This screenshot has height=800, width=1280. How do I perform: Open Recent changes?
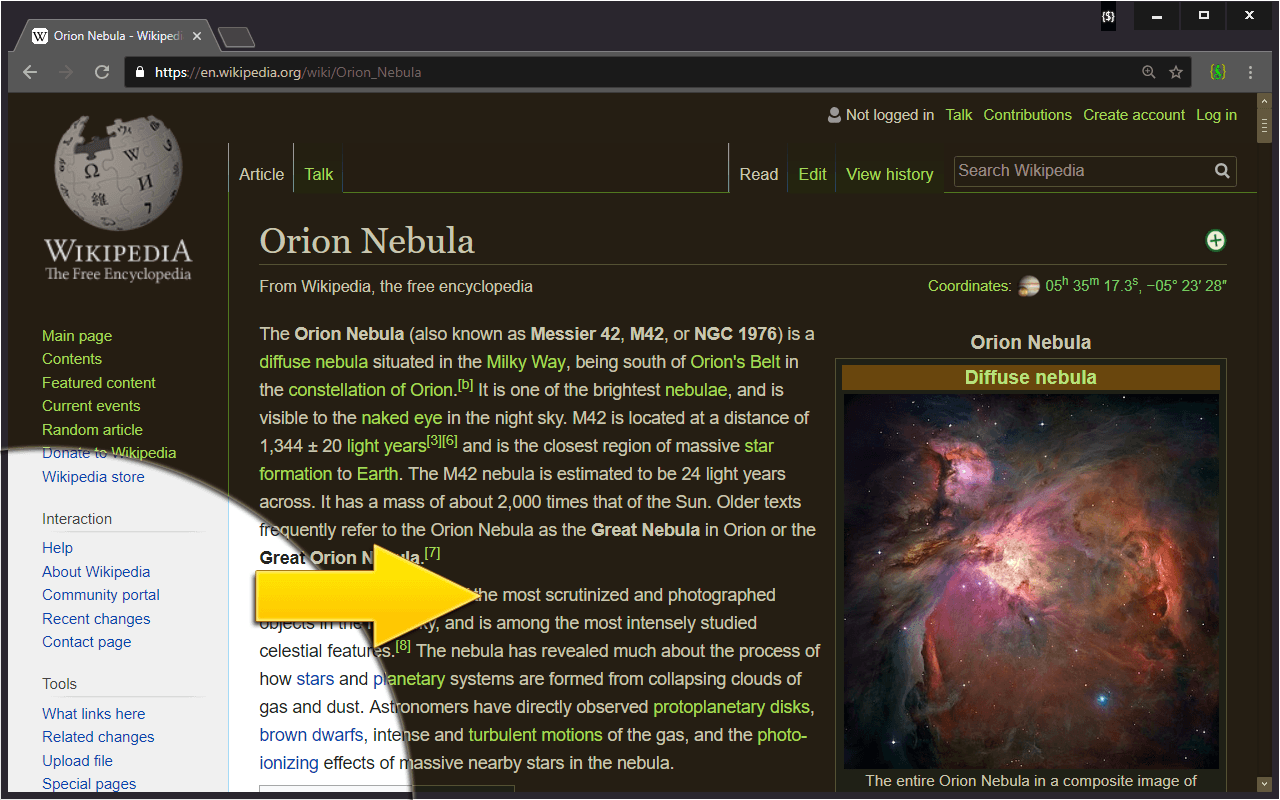click(96, 619)
